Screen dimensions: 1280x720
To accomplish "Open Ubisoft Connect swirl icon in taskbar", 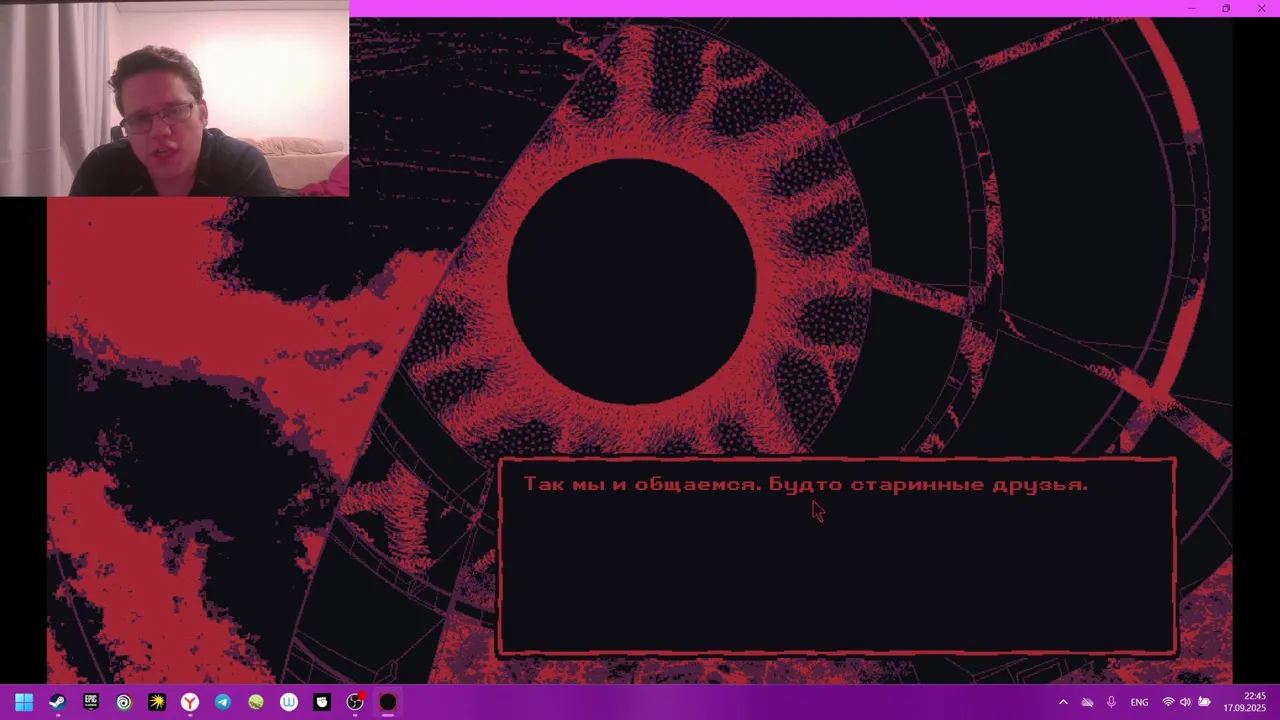I will [124, 702].
